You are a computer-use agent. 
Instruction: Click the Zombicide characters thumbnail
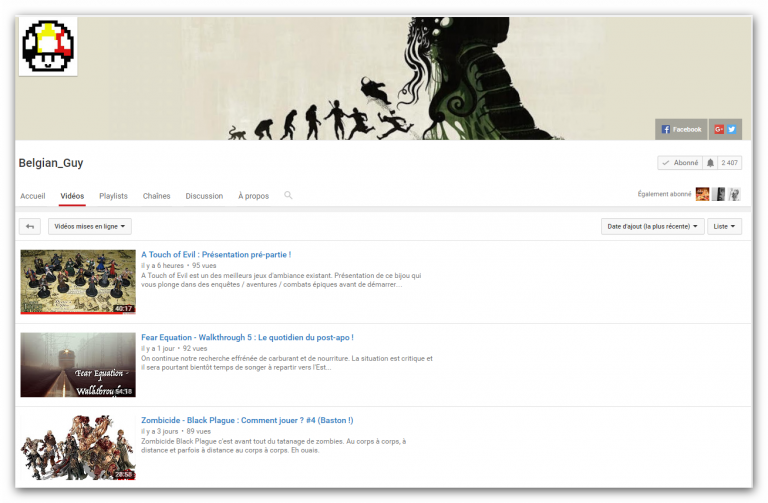coord(78,448)
